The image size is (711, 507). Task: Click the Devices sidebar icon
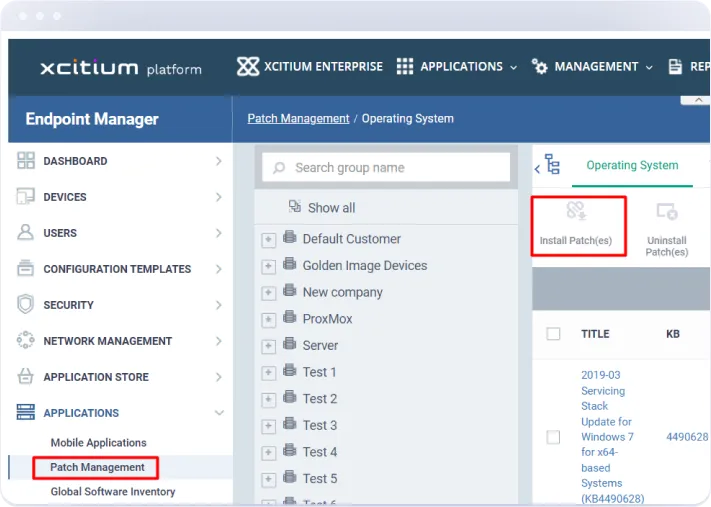25,196
